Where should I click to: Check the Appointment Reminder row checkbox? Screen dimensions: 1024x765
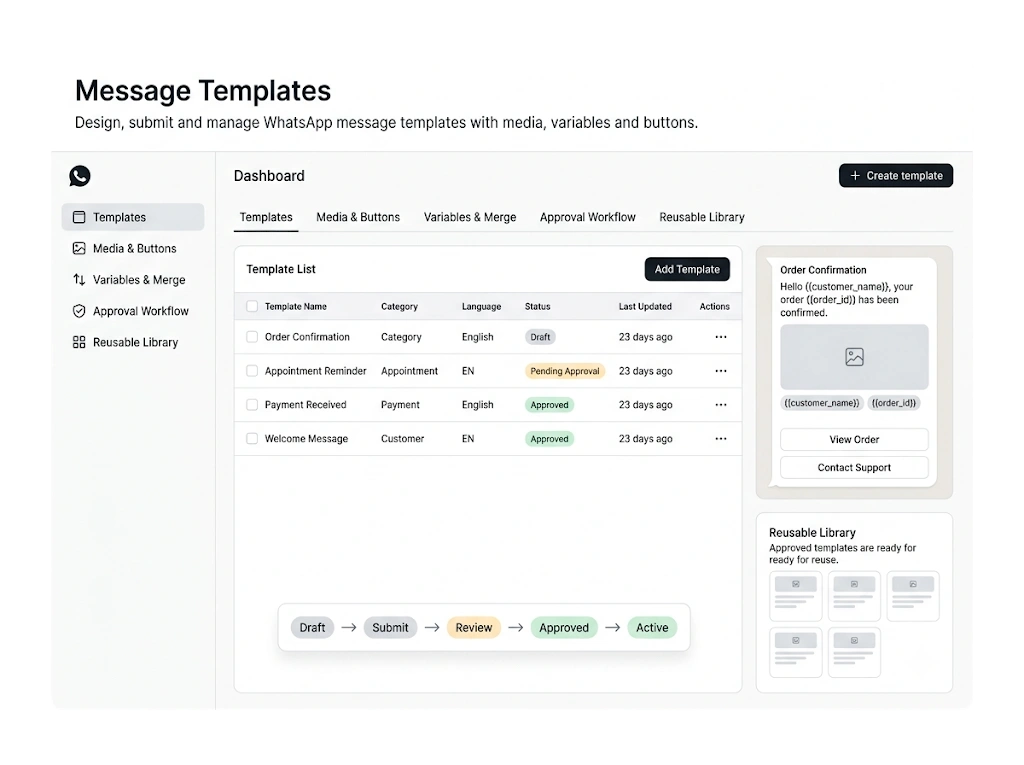coord(252,371)
